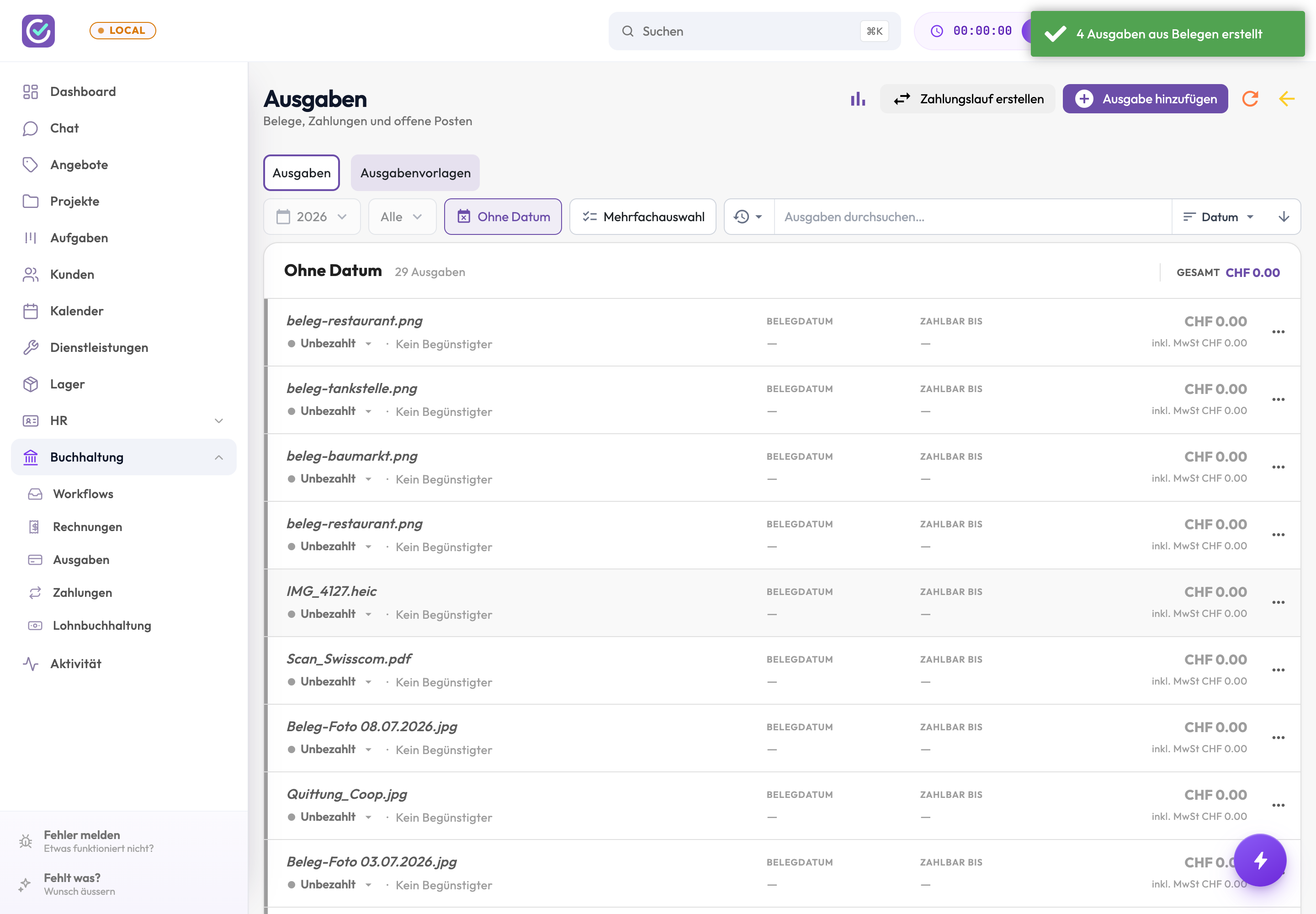Open Dashboard from the sidebar
This screenshot has width=1316, height=914.
(124, 92)
